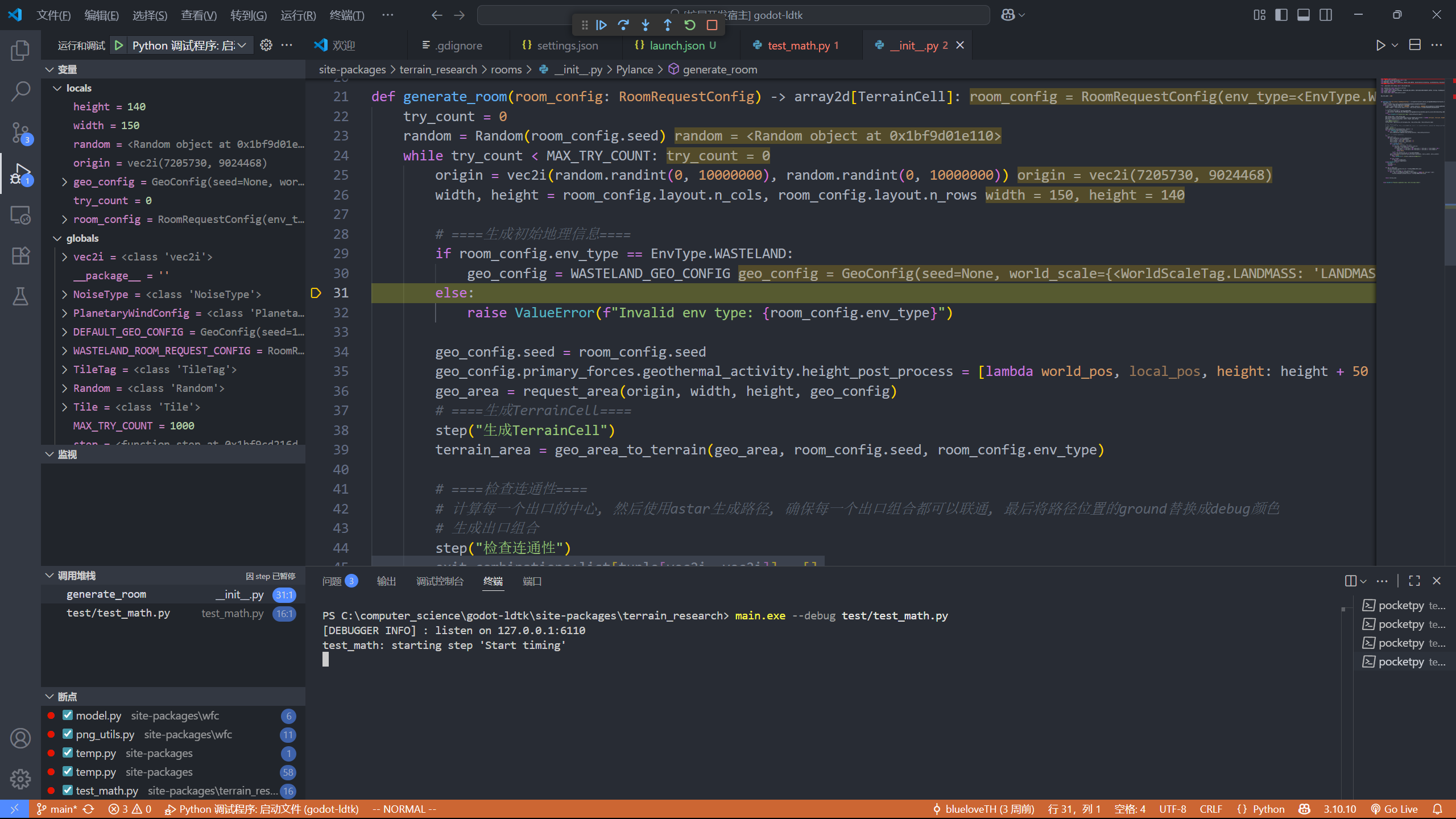Stop the running debugger
The width and height of the screenshot is (1456, 819).
pos(712,25)
